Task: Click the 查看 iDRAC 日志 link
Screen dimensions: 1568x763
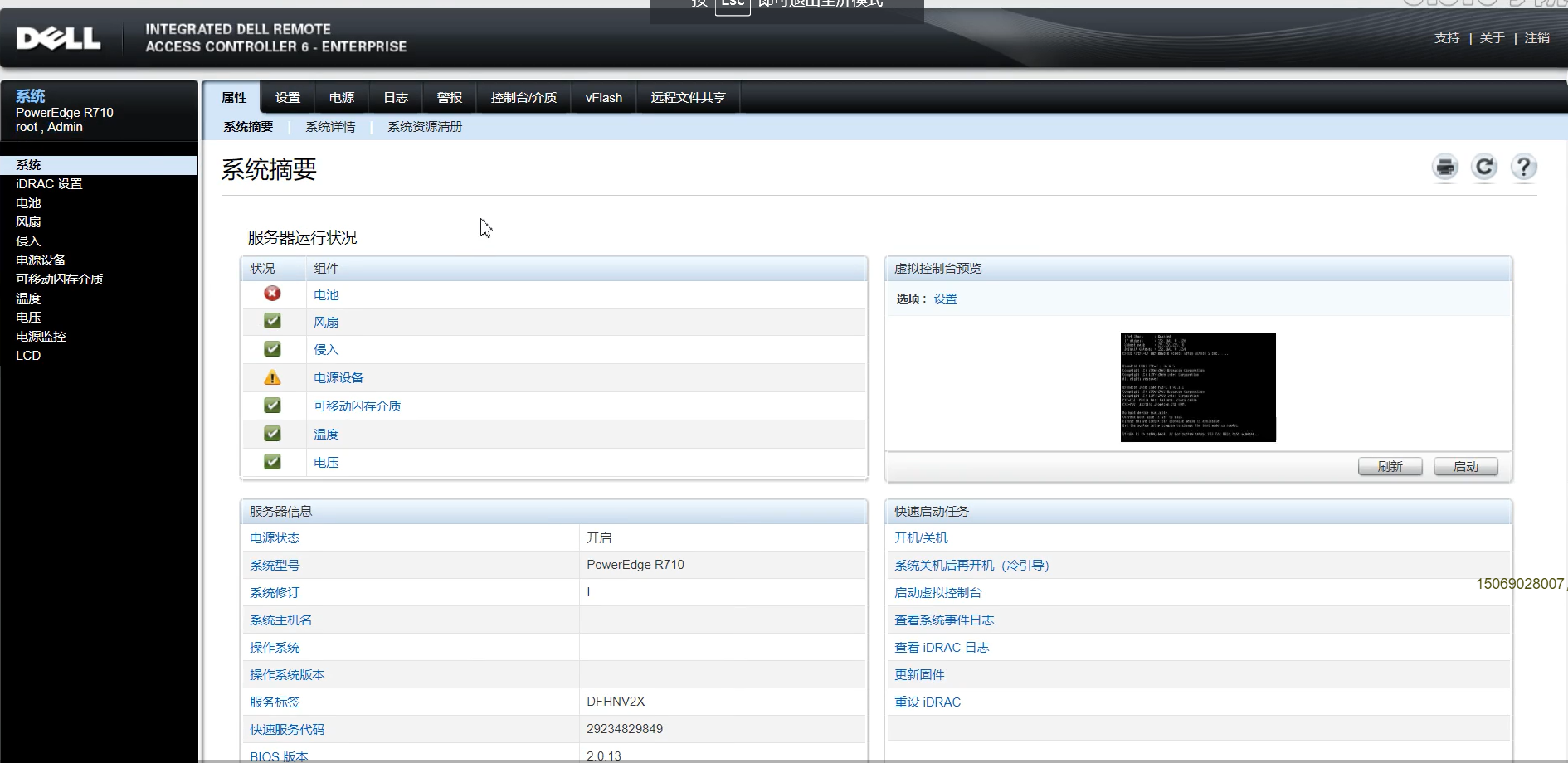Action: pyautogui.click(x=942, y=647)
